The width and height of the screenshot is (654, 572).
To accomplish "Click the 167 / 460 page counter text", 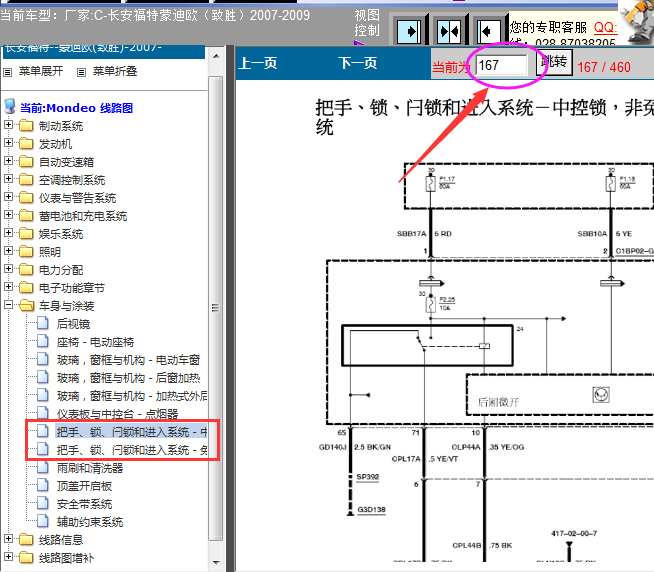I will click(604, 67).
